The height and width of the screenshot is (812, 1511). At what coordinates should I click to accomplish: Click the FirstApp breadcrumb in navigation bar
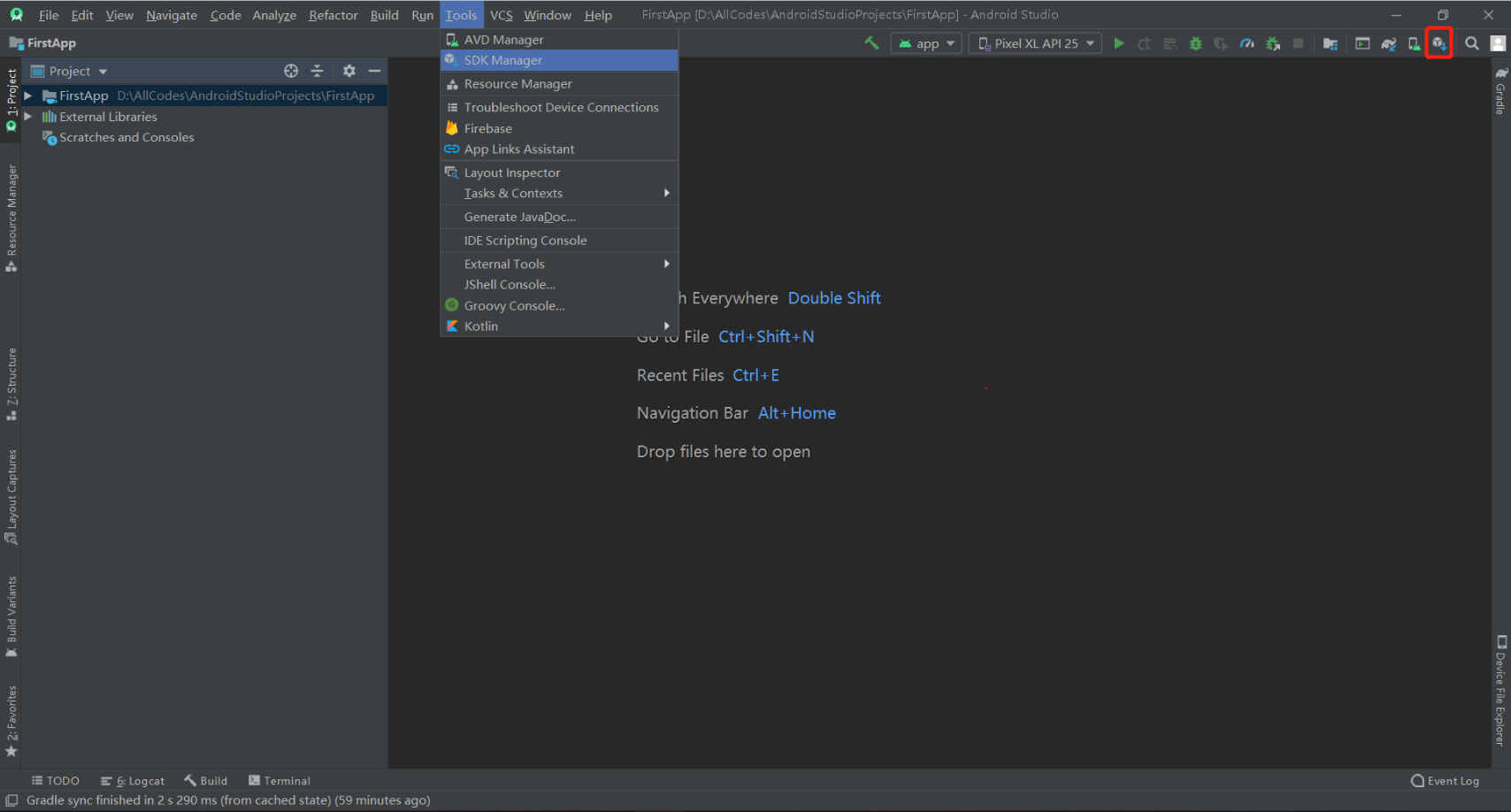point(42,43)
